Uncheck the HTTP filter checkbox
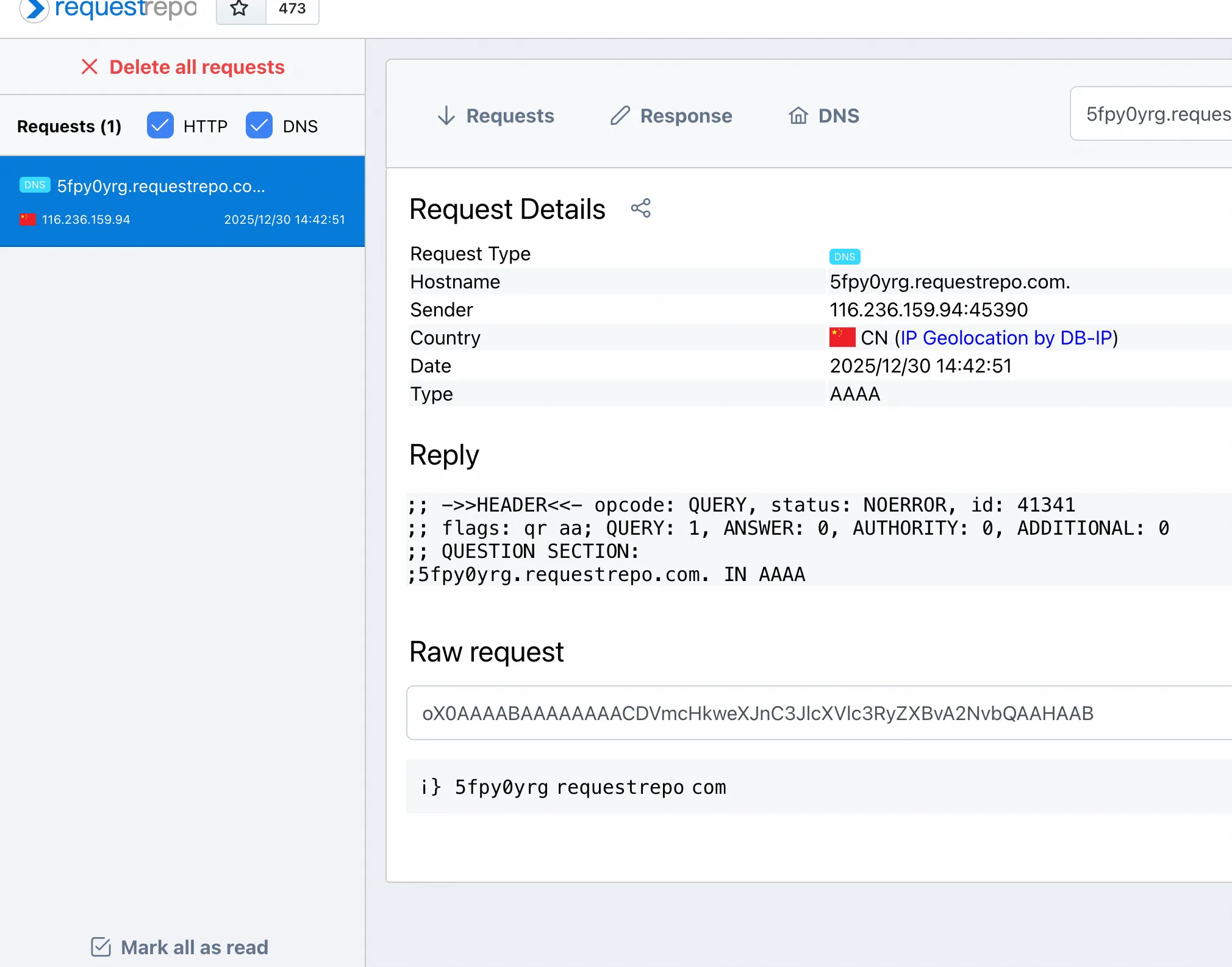This screenshot has height=967, width=1232. [160, 126]
